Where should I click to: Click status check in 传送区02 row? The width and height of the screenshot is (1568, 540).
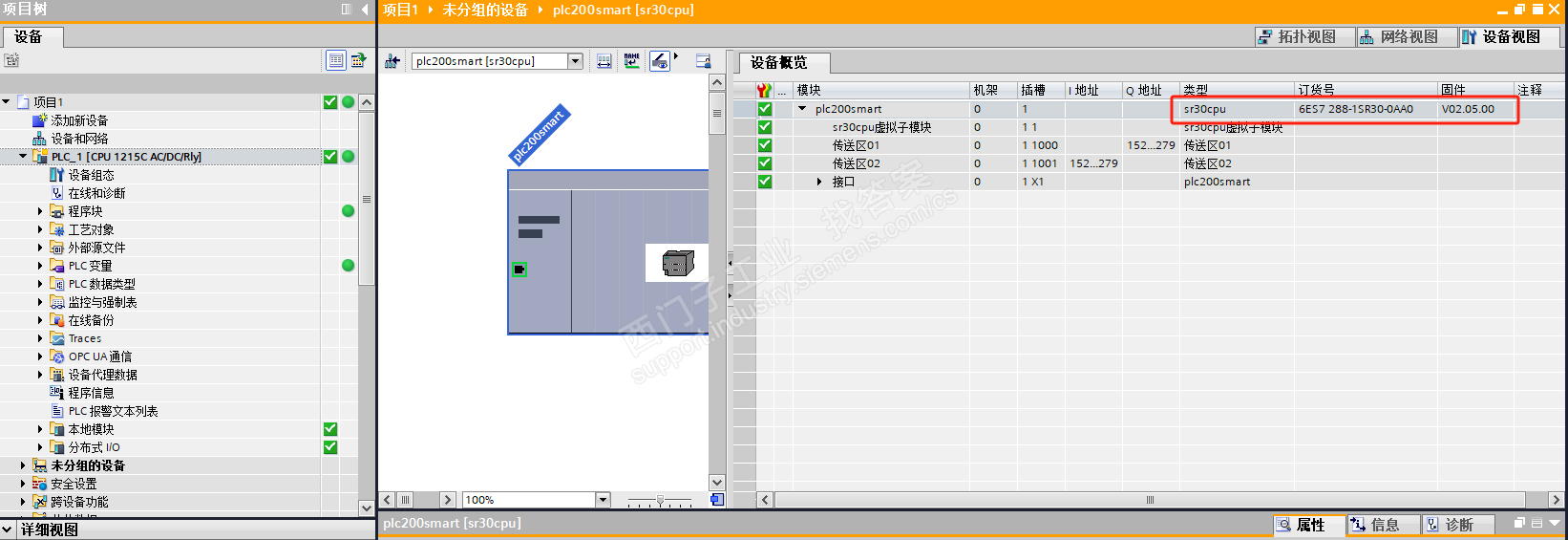(x=765, y=163)
